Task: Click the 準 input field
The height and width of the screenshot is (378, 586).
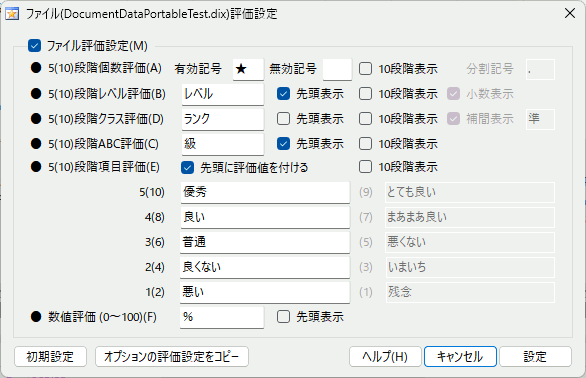Action: pos(540,119)
